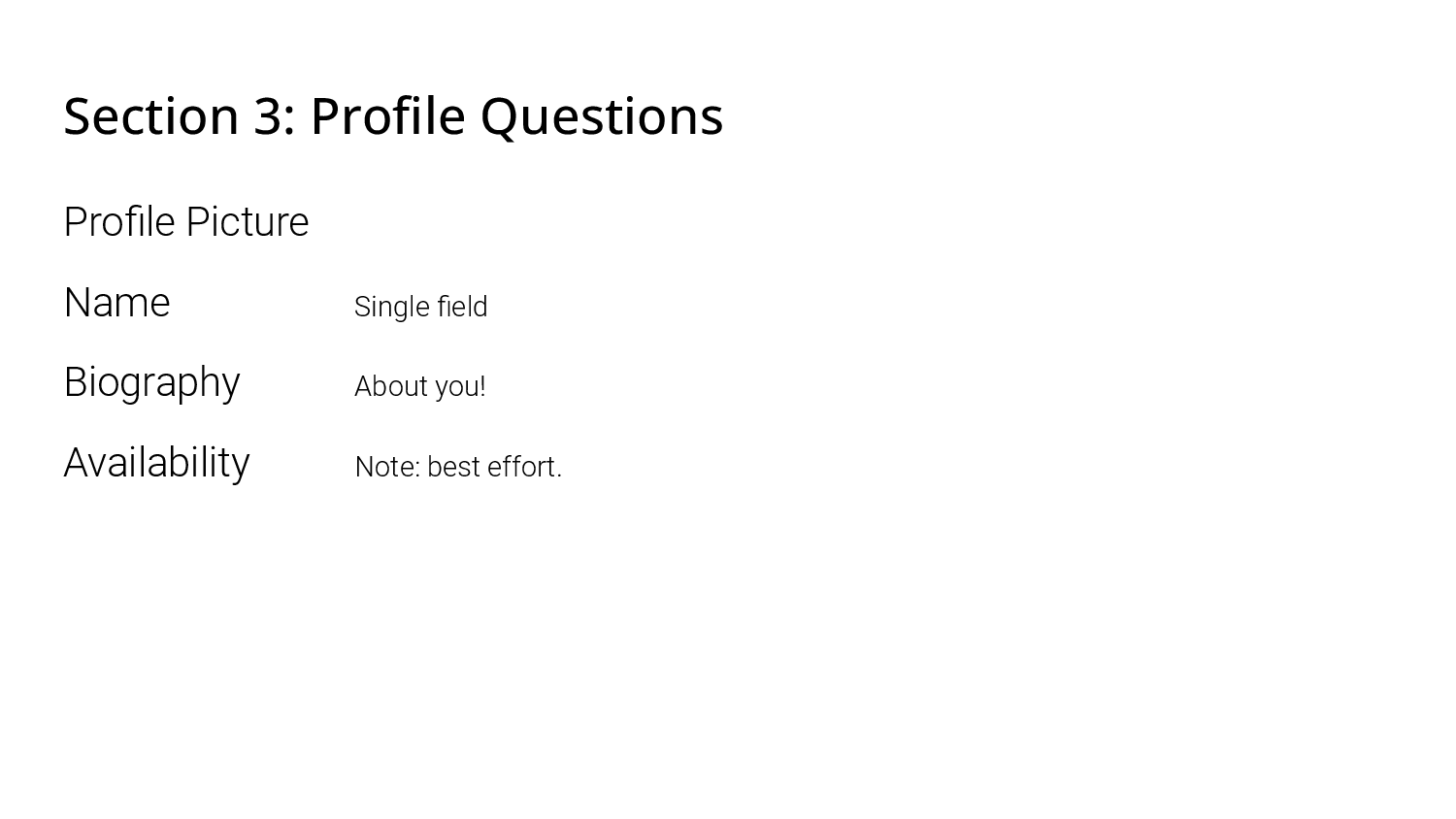Select the Availability label
Viewport: 1456px width, 819px height.
[156, 463]
